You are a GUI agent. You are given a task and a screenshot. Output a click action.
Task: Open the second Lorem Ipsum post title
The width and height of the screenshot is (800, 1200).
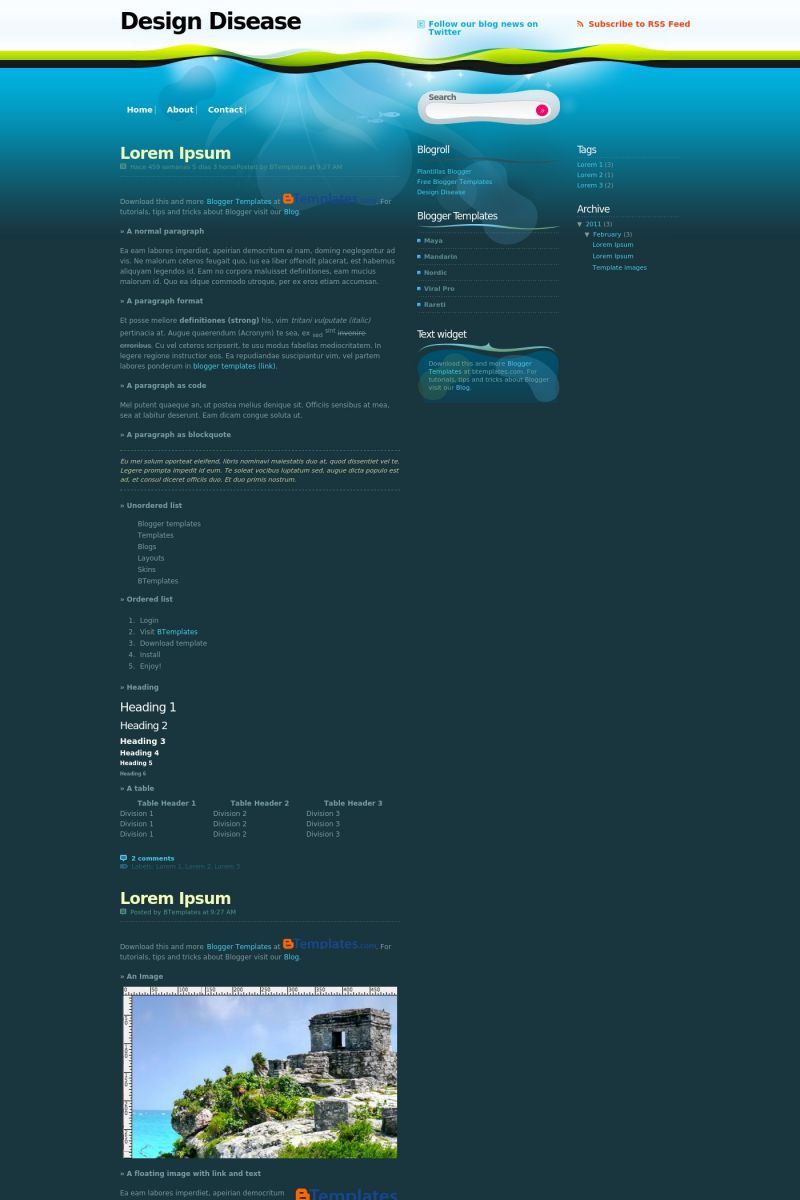pos(175,898)
